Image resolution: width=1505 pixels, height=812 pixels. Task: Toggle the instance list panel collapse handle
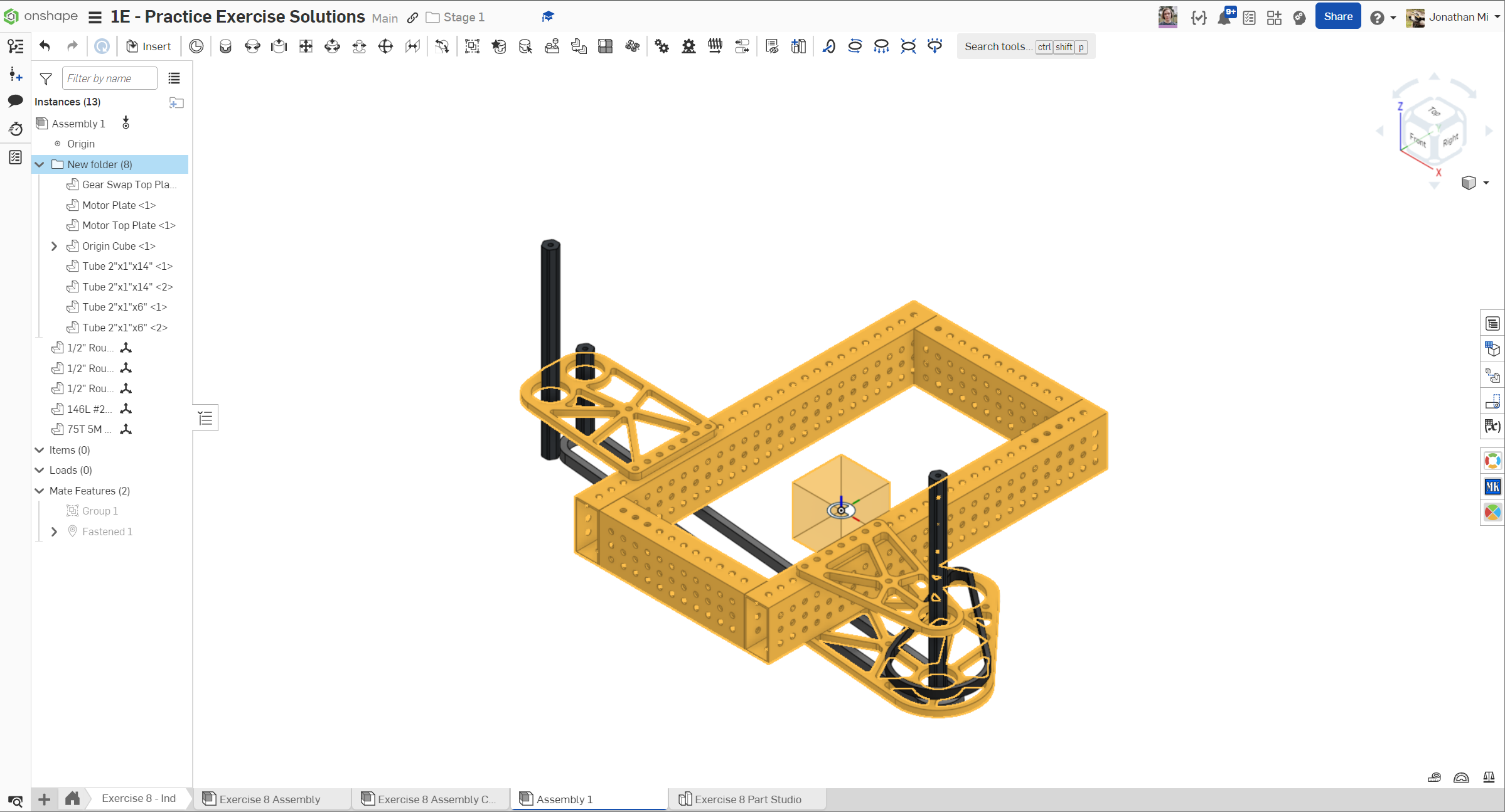206,418
